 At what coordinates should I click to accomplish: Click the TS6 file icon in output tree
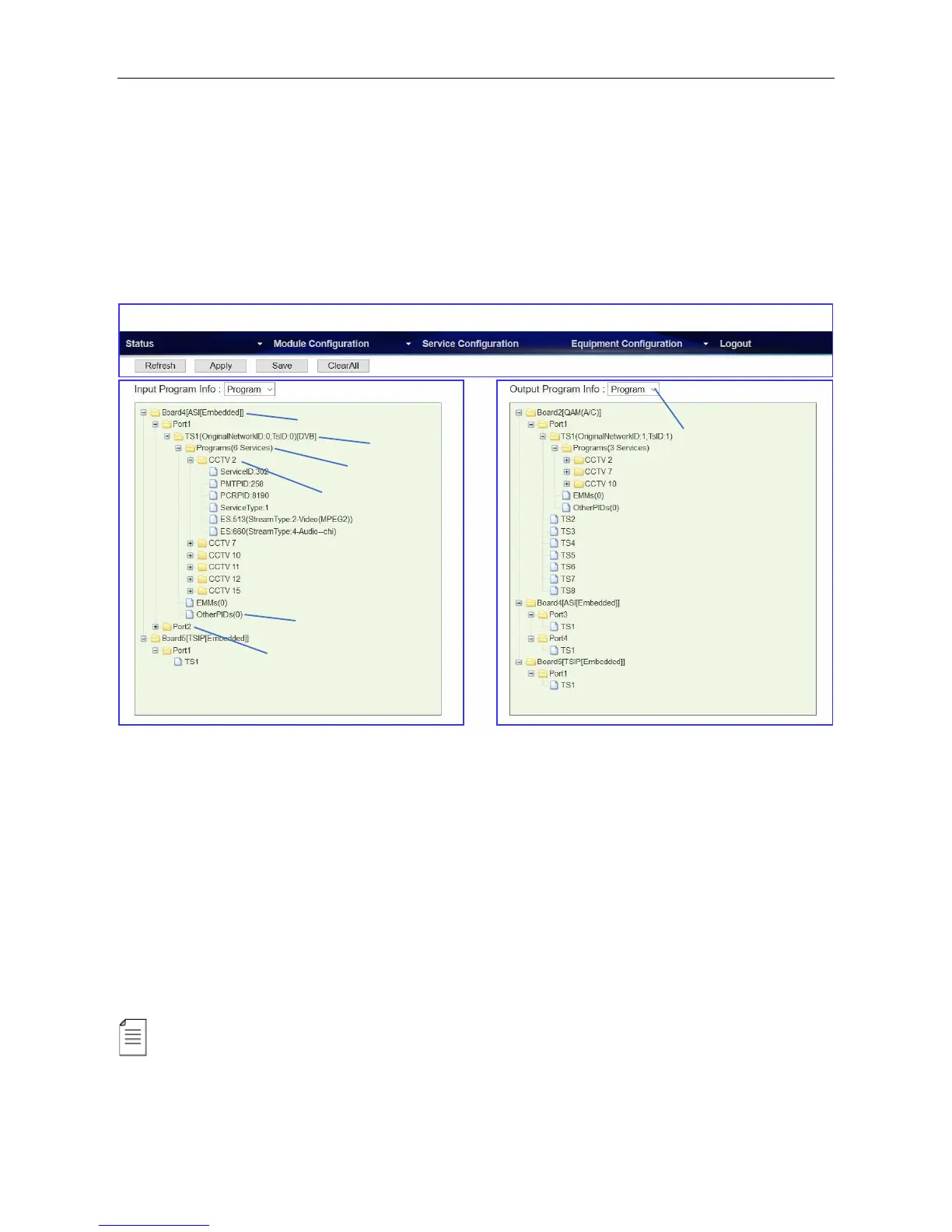555,567
